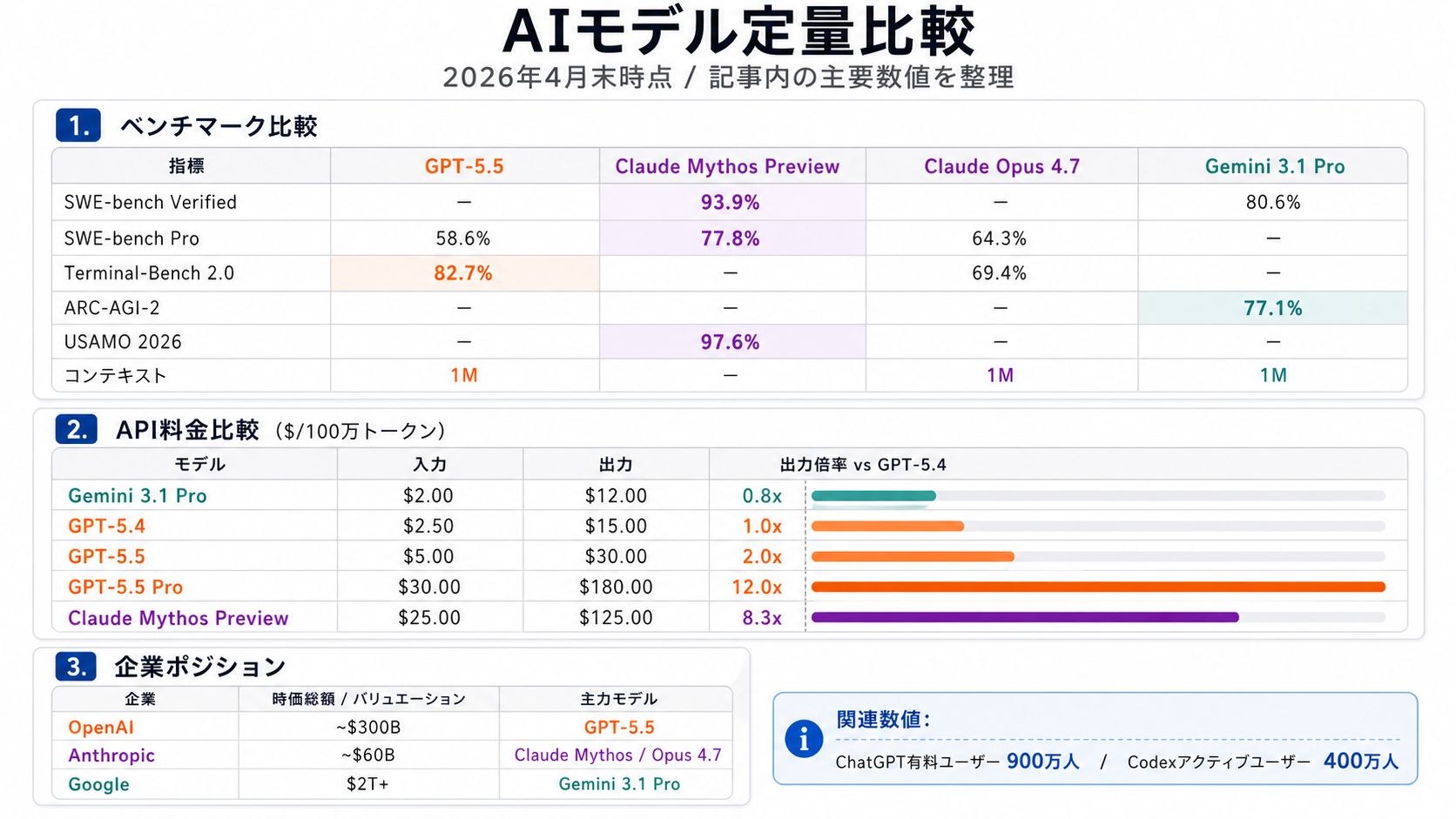The width and height of the screenshot is (1456, 819).
Task: Click the 900万人 ChatGPT paid users figure
Action: point(1043,762)
